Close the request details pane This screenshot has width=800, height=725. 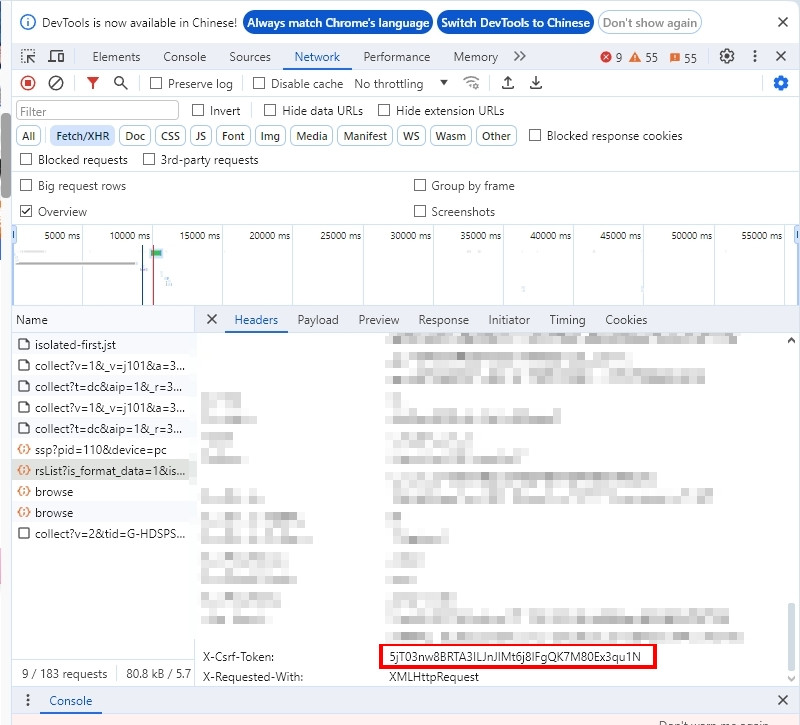(x=212, y=319)
